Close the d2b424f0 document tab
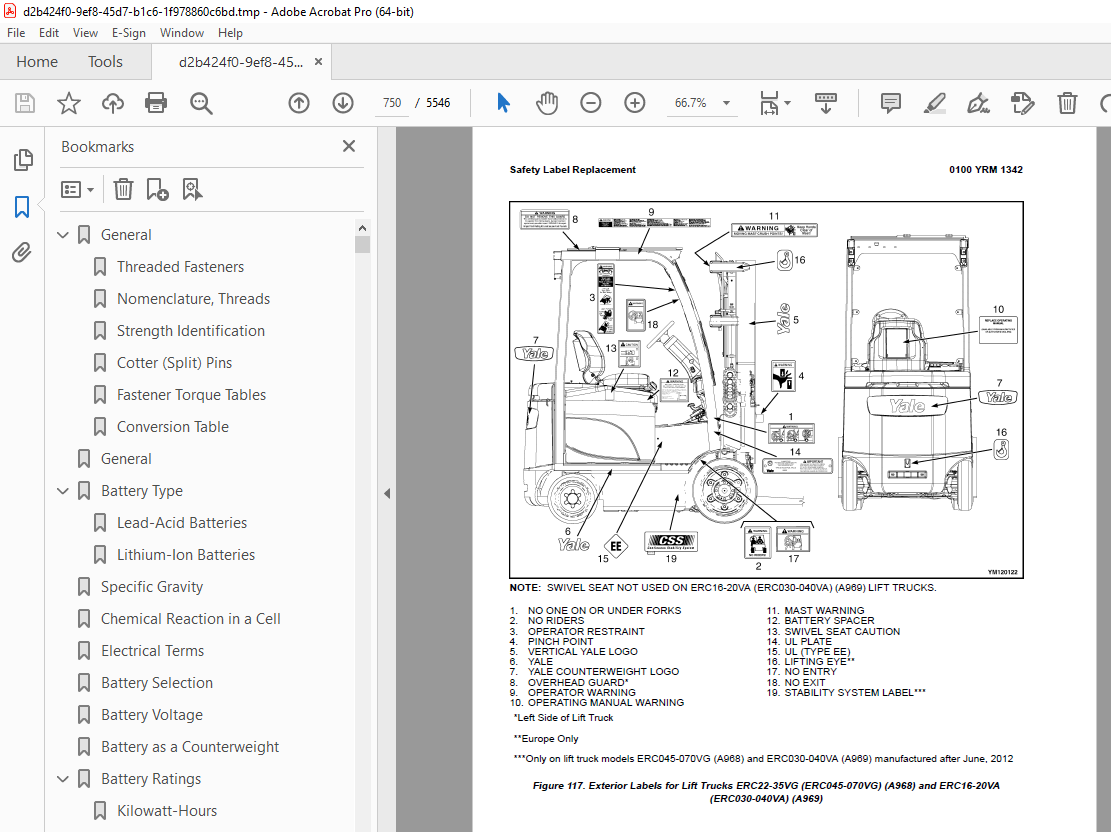 [x=318, y=62]
